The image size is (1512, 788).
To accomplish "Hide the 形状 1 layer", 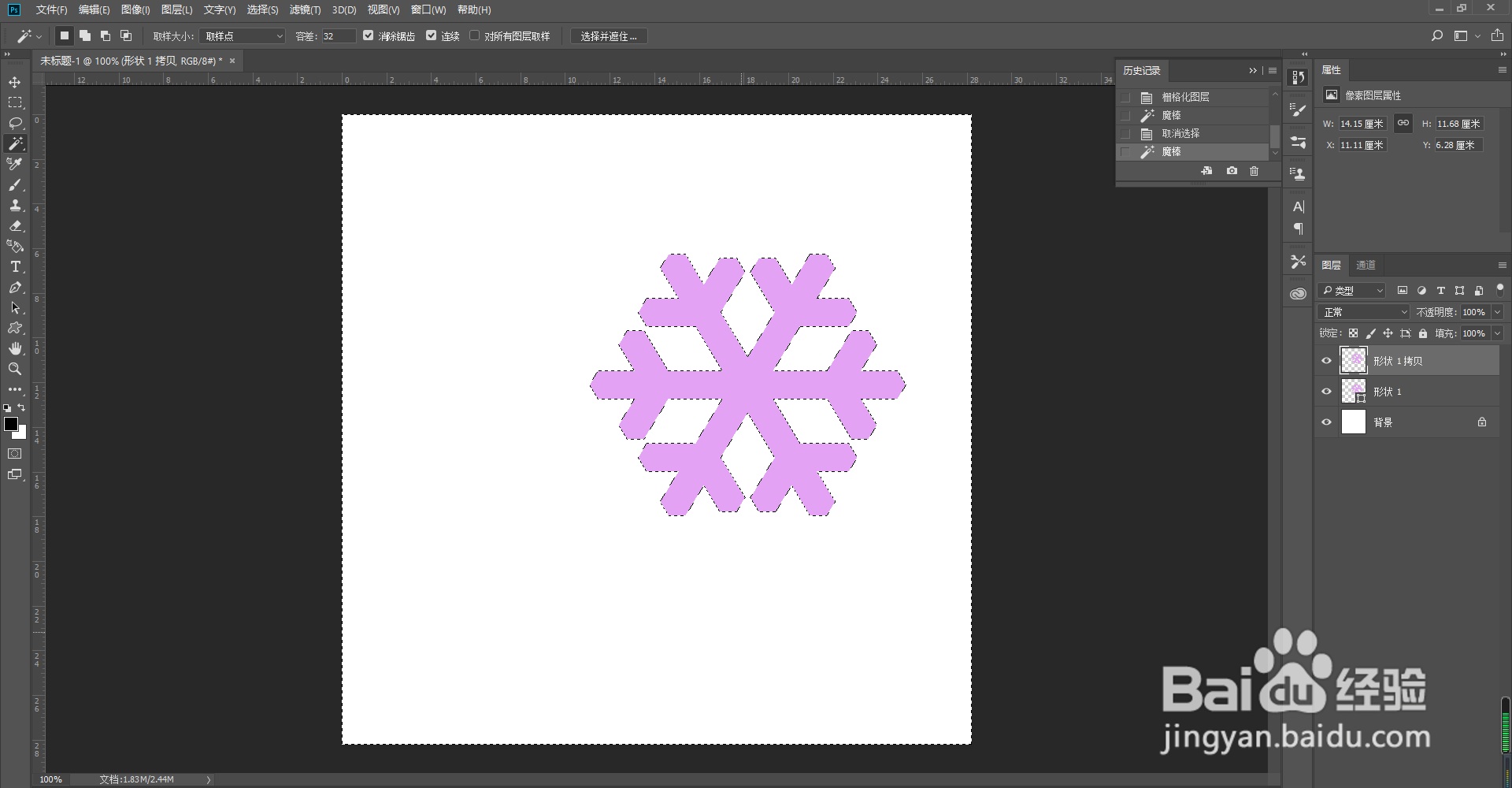I will pos(1326,392).
